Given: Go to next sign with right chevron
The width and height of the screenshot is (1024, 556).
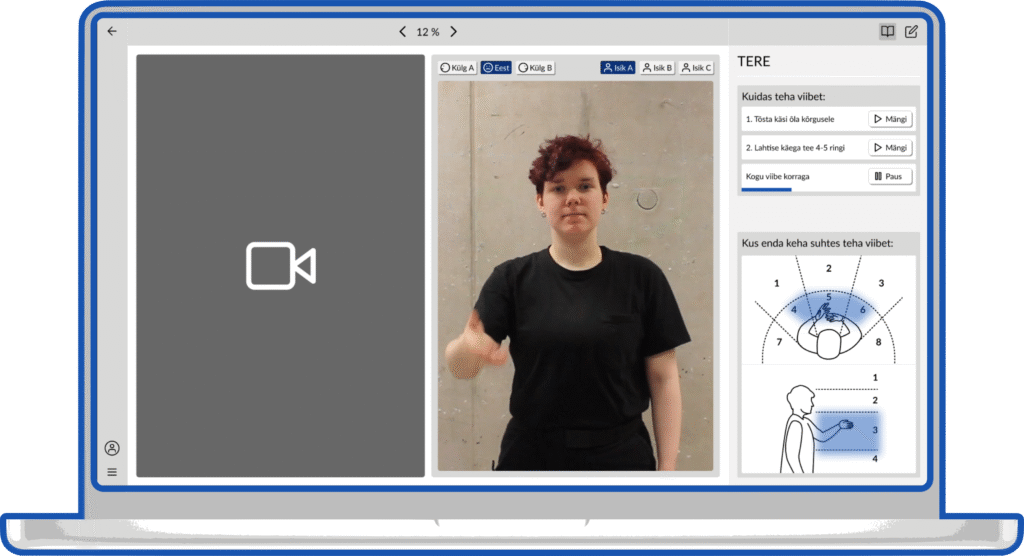Looking at the screenshot, I should [x=454, y=32].
